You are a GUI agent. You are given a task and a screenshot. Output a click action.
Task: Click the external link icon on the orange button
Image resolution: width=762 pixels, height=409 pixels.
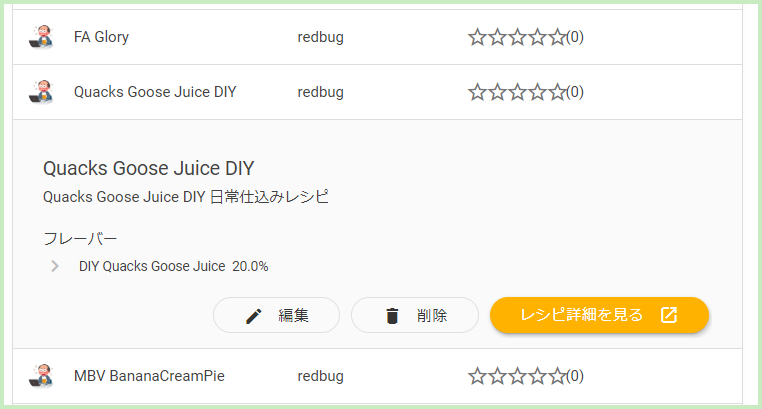669,315
